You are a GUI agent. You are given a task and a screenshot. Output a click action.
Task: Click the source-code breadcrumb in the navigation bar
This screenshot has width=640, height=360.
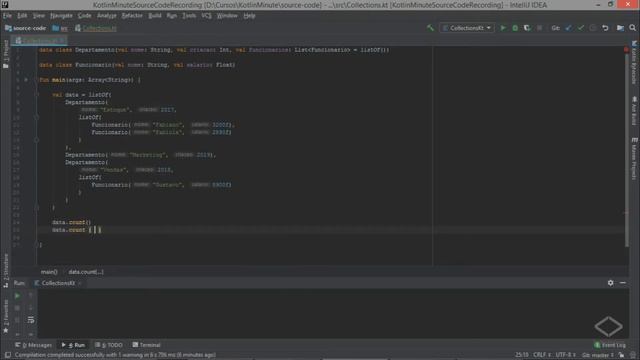click(25, 28)
